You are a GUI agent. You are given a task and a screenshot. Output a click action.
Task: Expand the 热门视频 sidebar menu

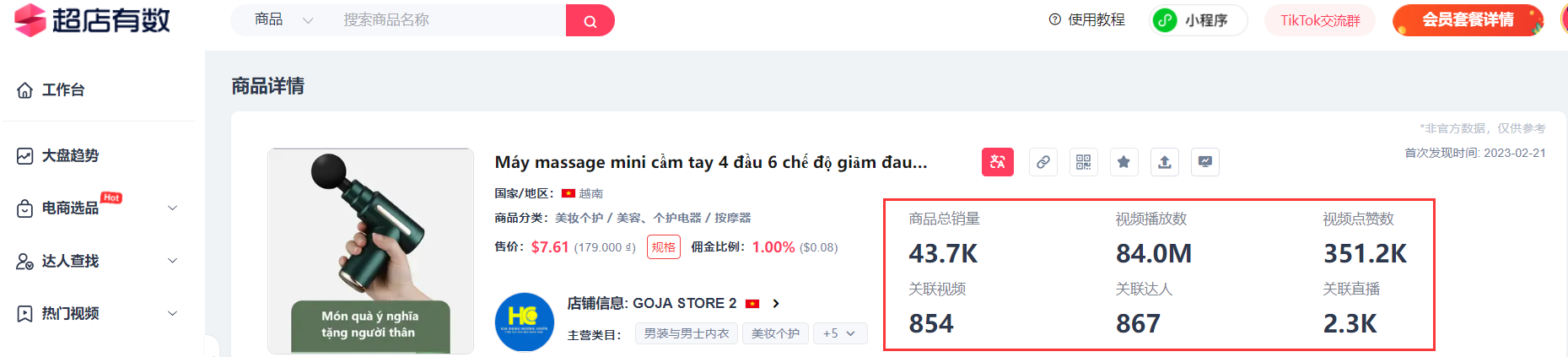click(x=98, y=313)
